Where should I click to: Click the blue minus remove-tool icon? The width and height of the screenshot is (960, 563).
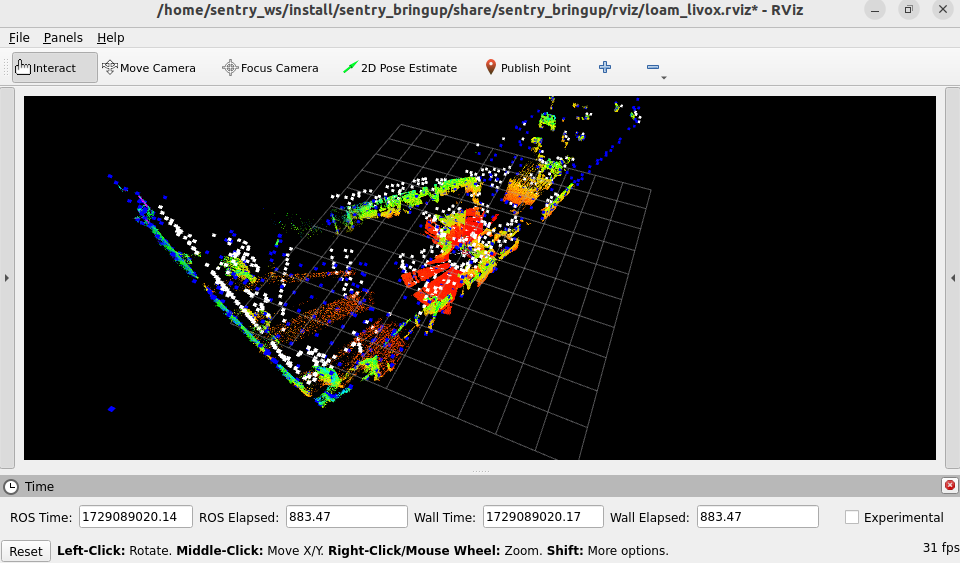pos(653,67)
